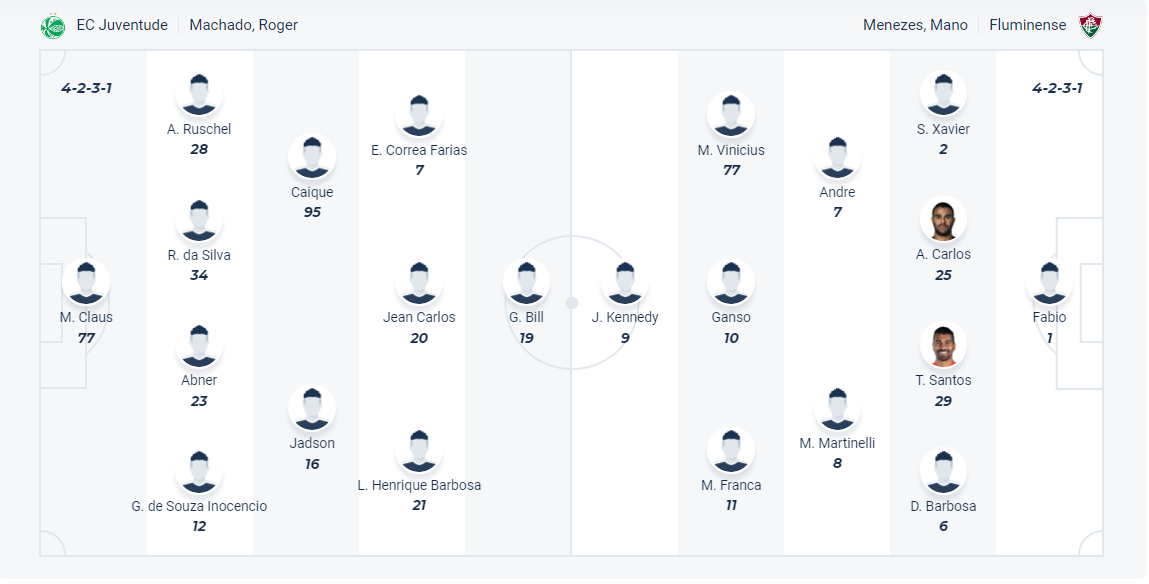The height and width of the screenshot is (584, 1149).
Task: Select Fabio goalkeeper avatar icon
Action: (1049, 283)
